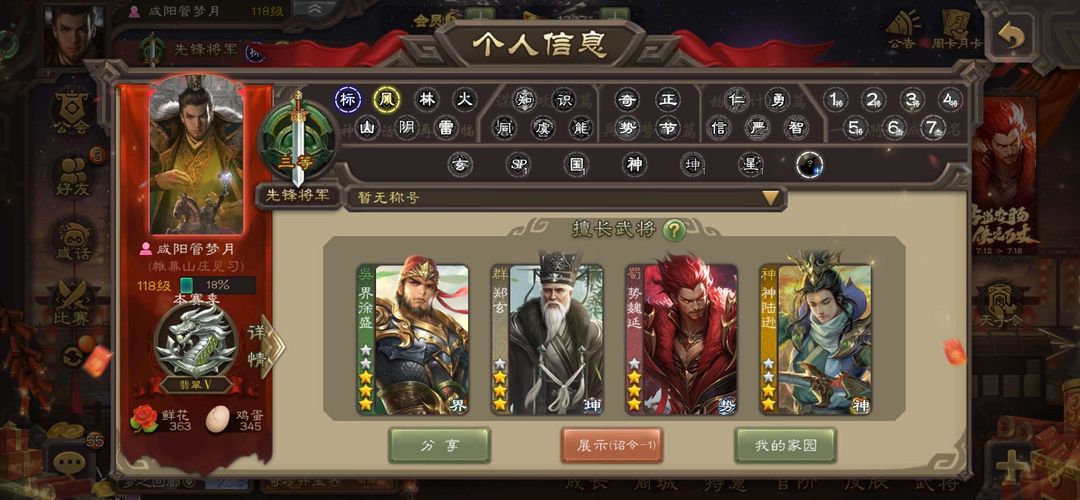Click the 我的家园 button
Image resolution: width=1080 pixels, height=500 pixels.
785,446
